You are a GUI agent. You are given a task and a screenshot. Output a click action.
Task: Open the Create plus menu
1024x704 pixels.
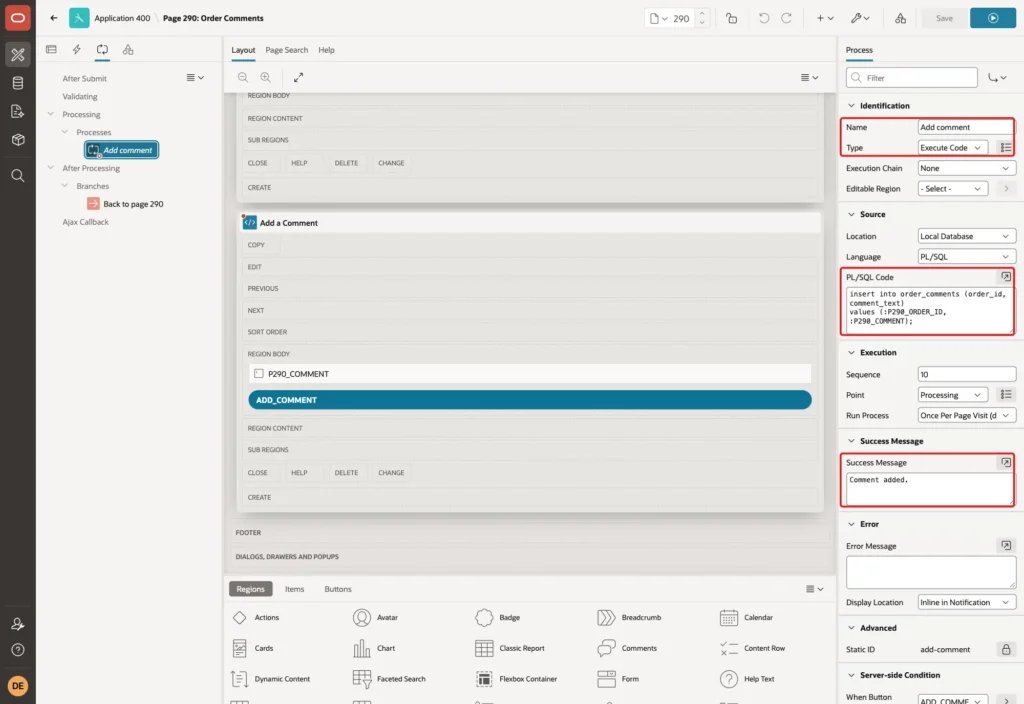[x=825, y=18]
